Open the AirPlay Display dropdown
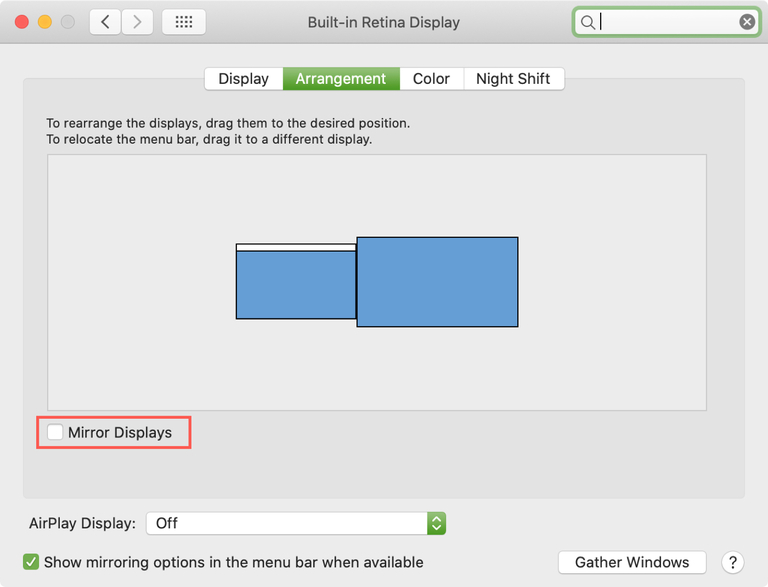Screen dimensions: 768x587 [296, 523]
